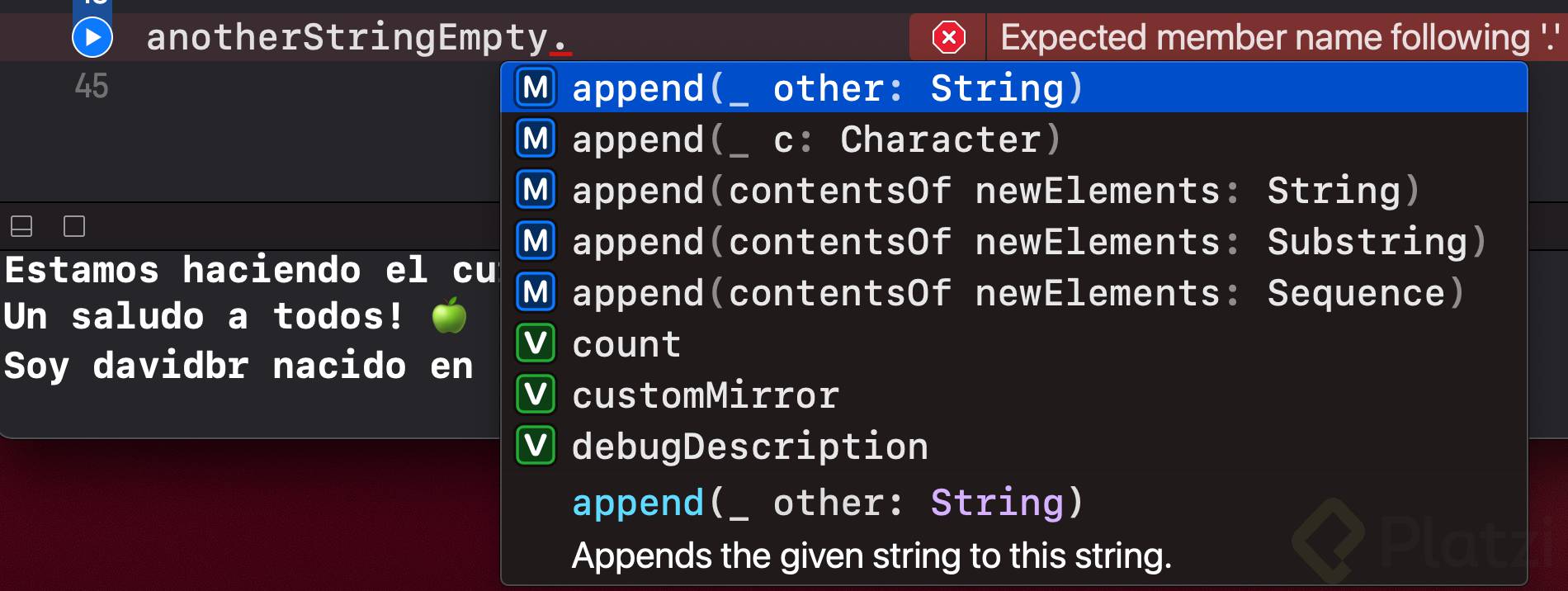This screenshot has height=591, width=1568.
Task: Choose append(_ c: Character) completion
Action: (815, 139)
